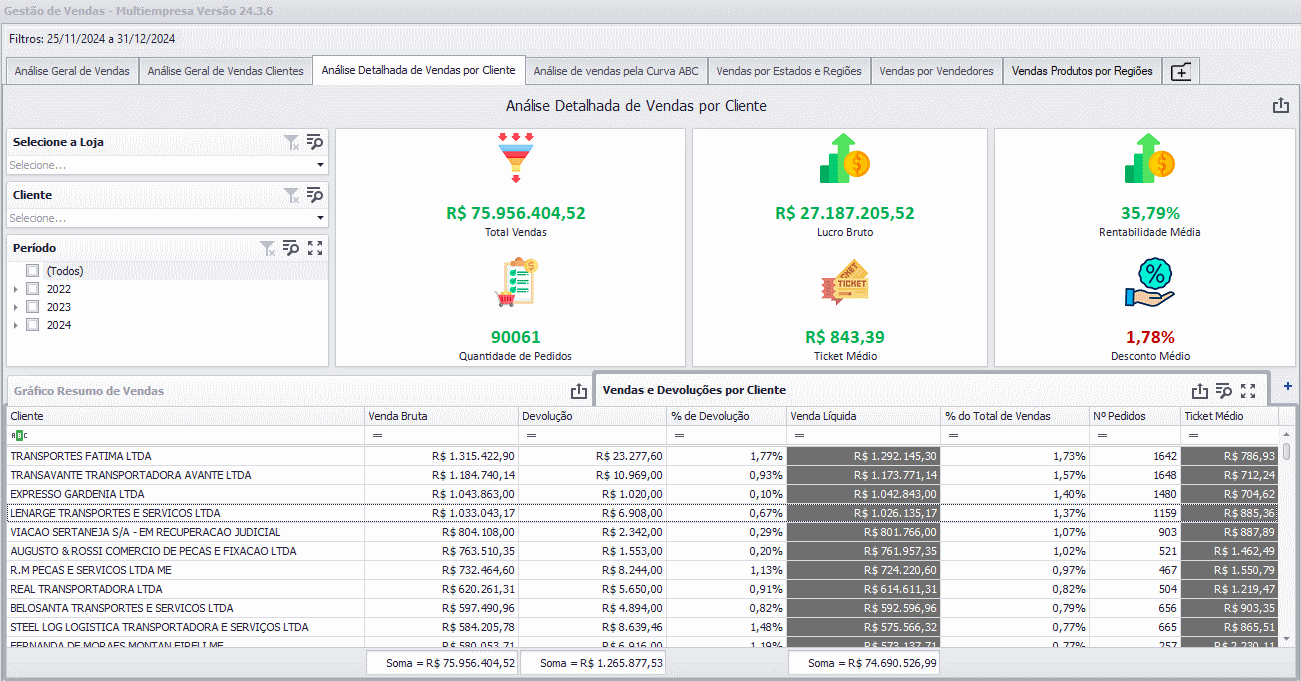Click the export icon beside the dashboard title
Image resolution: width=1301 pixels, height=681 pixels.
click(x=1280, y=106)
